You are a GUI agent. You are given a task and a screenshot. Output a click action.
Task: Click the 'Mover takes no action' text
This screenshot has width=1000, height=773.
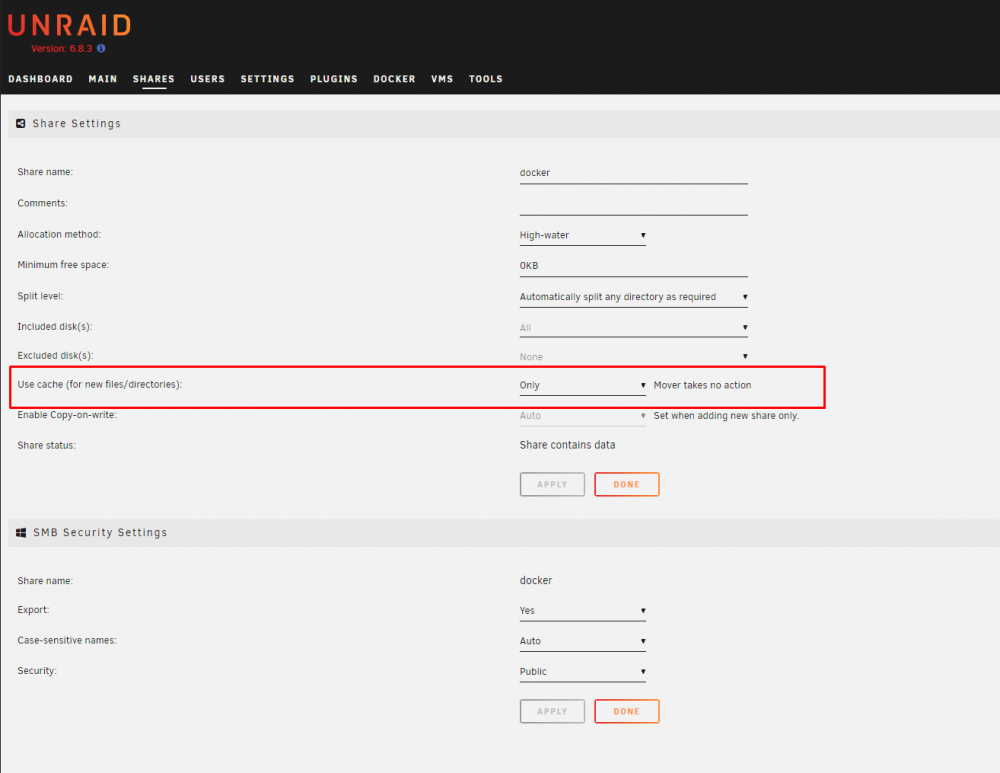point(702,385)
